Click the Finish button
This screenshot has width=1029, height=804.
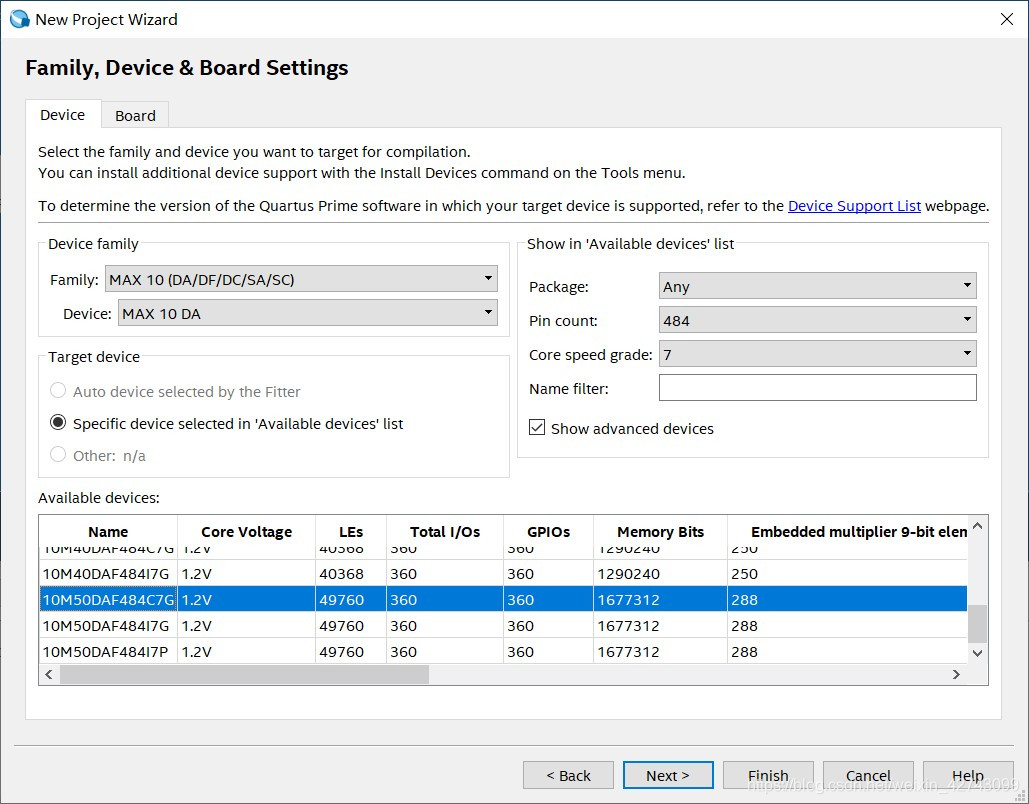(x=768, y=775)
